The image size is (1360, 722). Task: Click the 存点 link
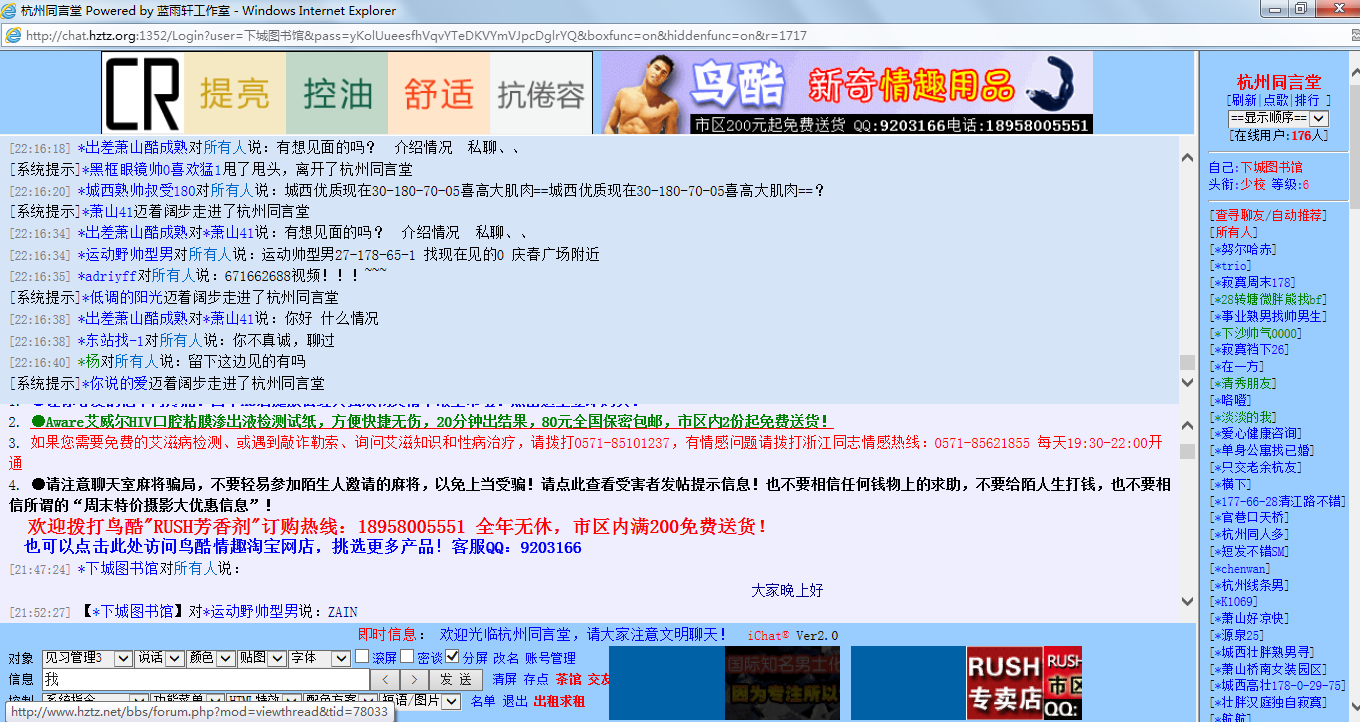536,679
